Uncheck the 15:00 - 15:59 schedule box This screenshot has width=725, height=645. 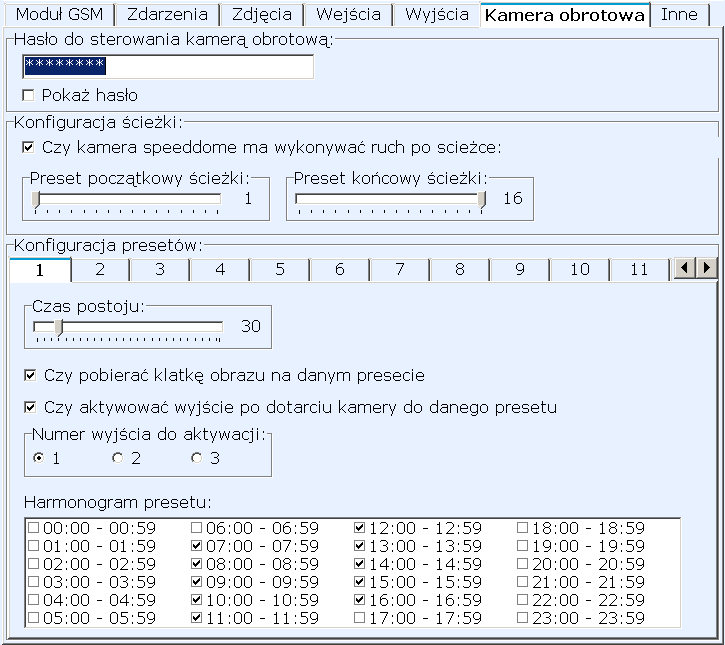pos(359,582)
